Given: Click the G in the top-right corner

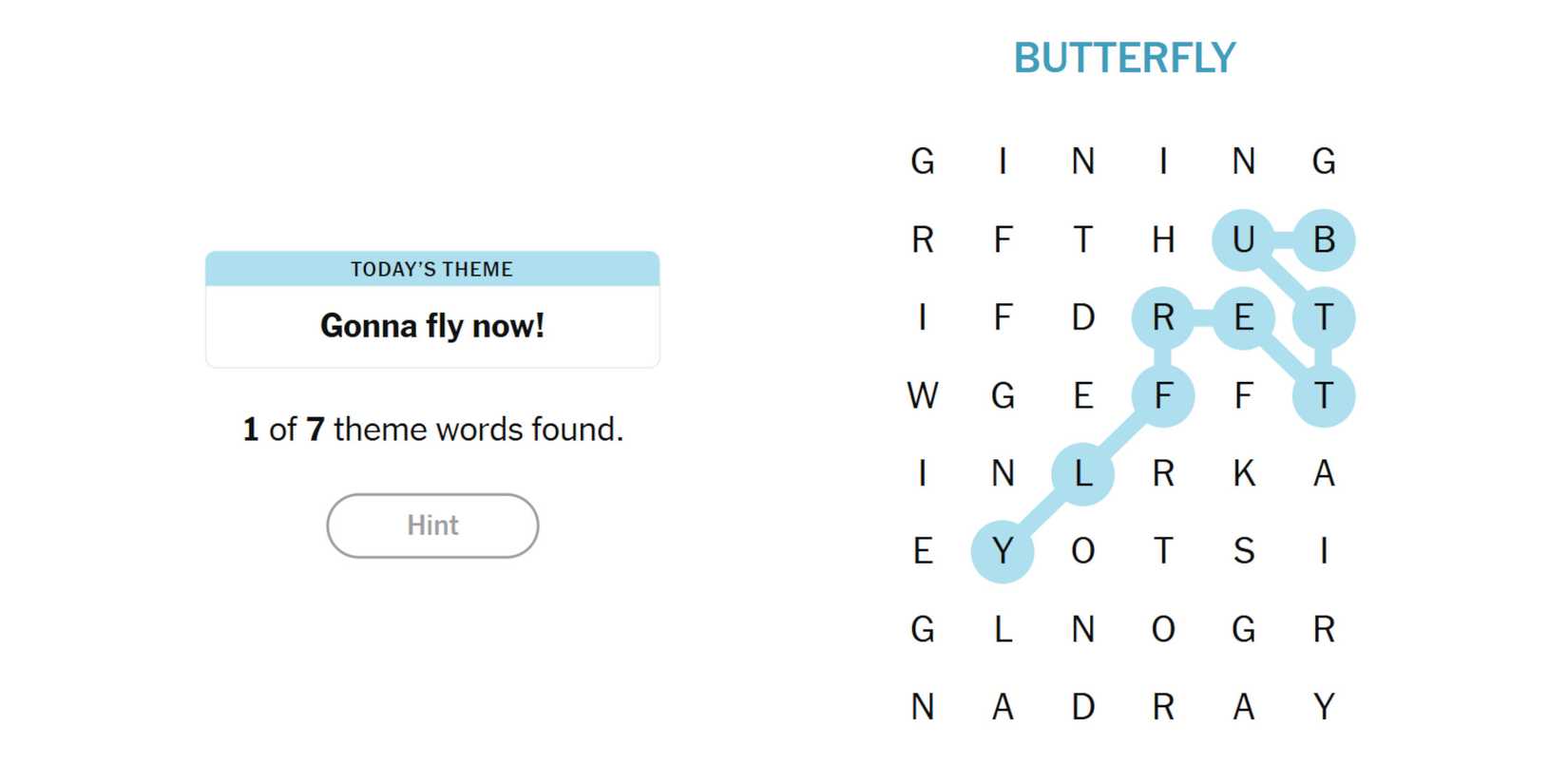Looking at the screenshot, I should click(1324, 162).
